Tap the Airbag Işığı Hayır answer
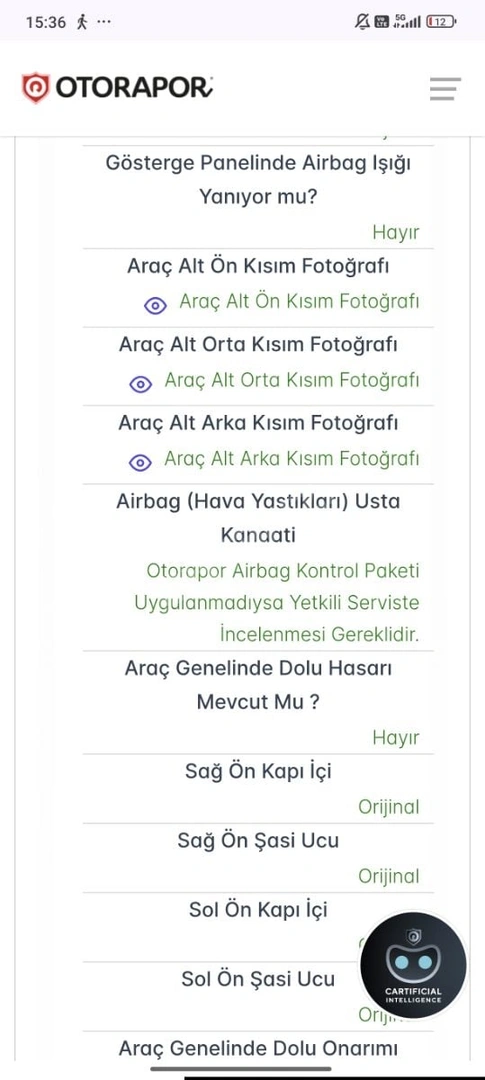Screen dimensions: 485x1080 pos(396,232)
